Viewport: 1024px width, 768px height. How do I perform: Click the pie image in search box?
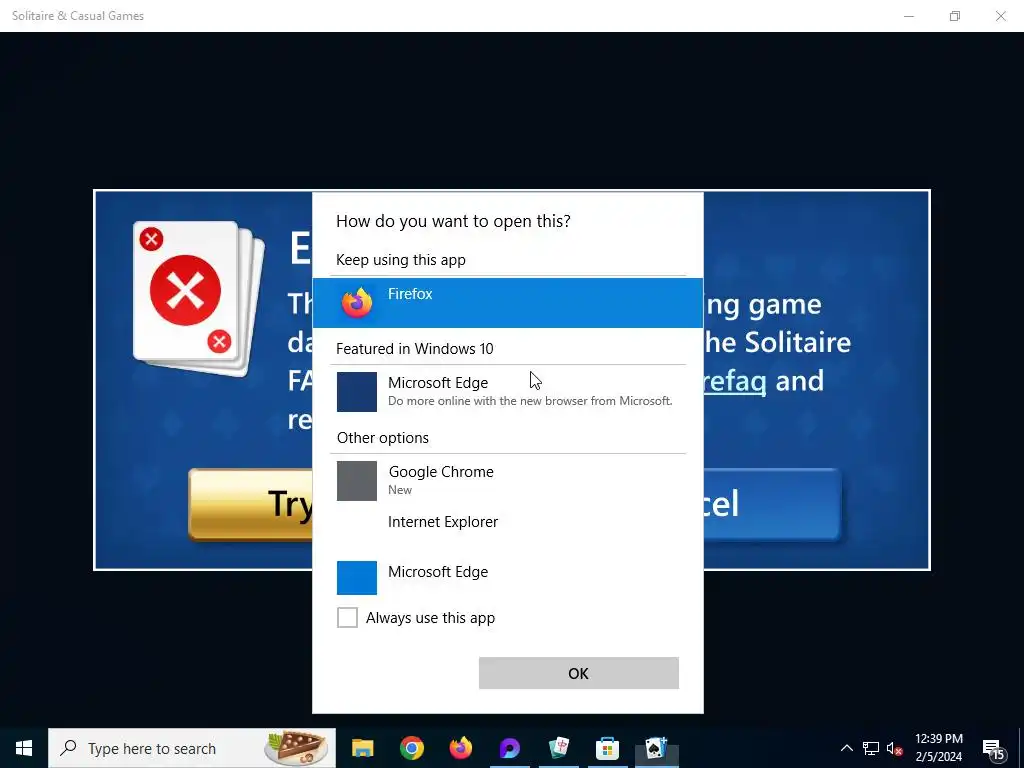point(296,748)
